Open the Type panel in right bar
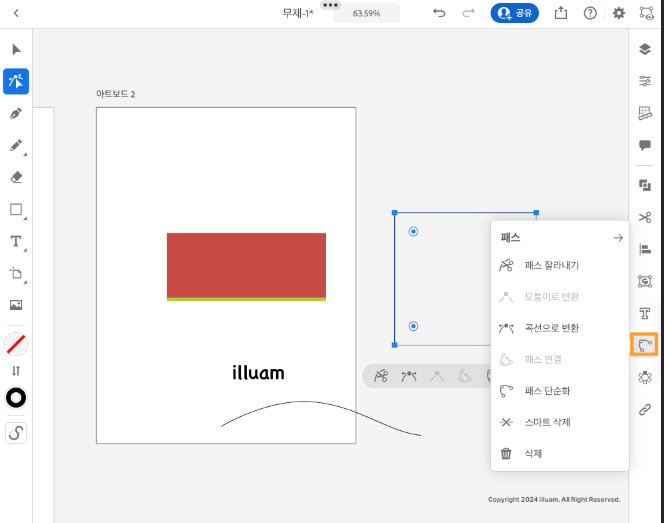 tap(645, 313)
